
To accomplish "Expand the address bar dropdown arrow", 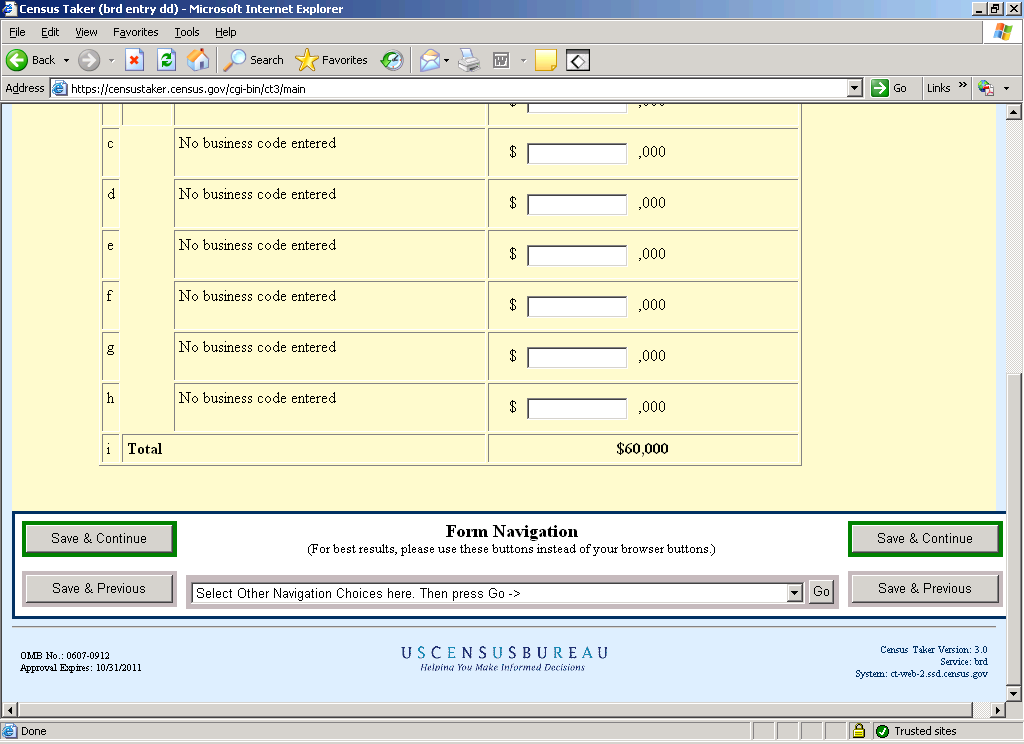I will coord(854,88).
